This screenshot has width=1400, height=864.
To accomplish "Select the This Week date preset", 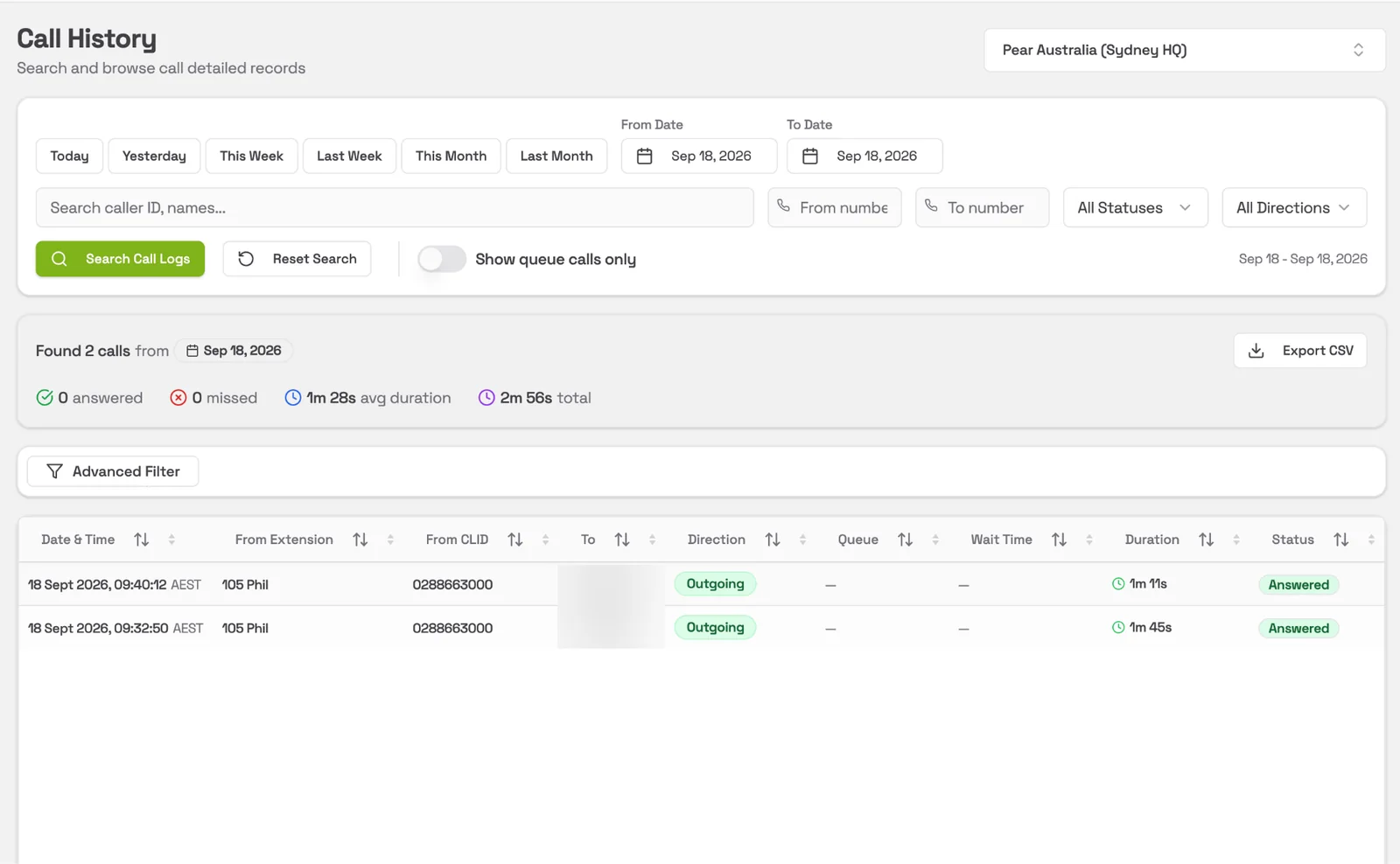I will tap(251, 156).
